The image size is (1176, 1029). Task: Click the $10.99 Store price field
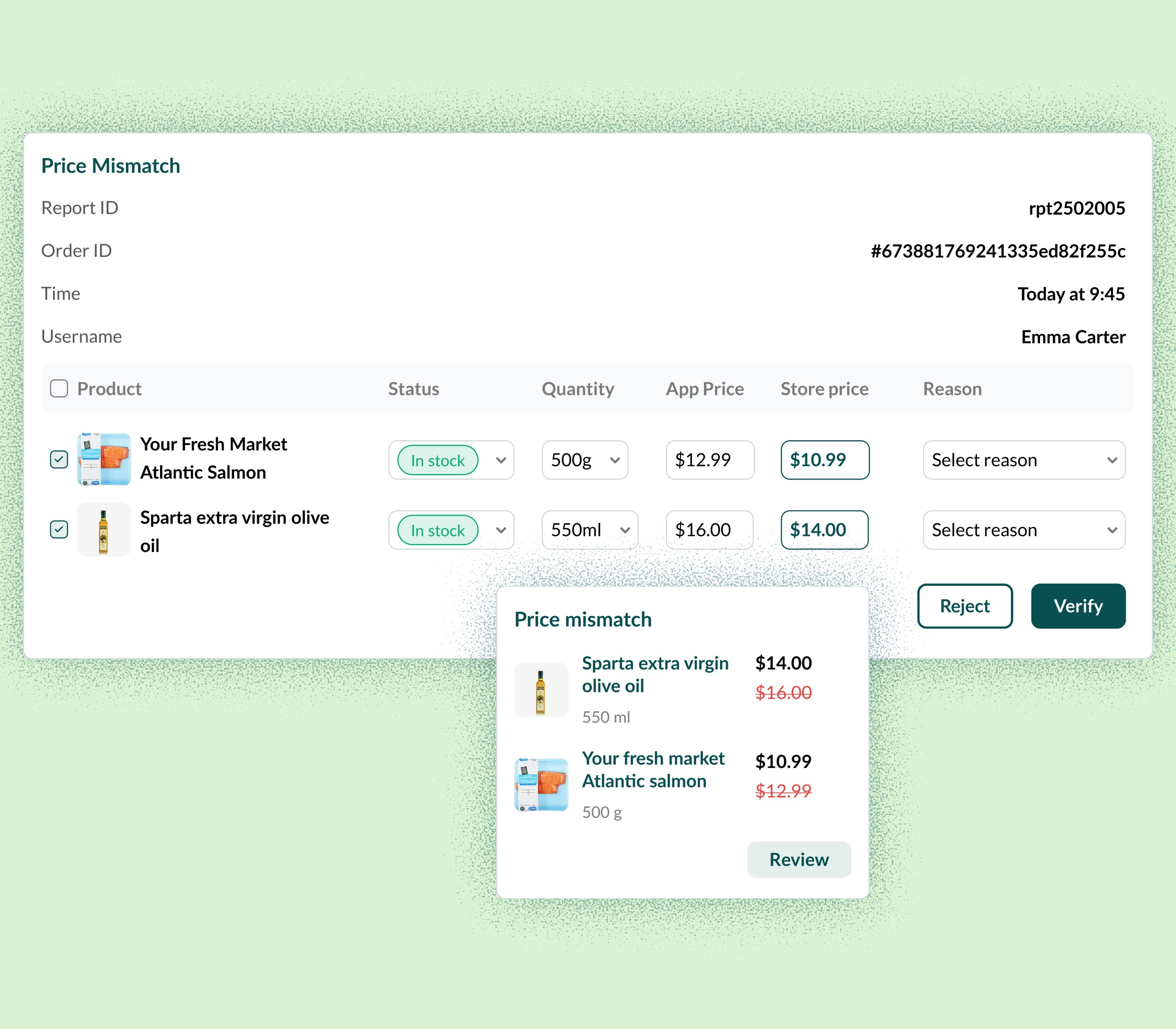[824, 460]
